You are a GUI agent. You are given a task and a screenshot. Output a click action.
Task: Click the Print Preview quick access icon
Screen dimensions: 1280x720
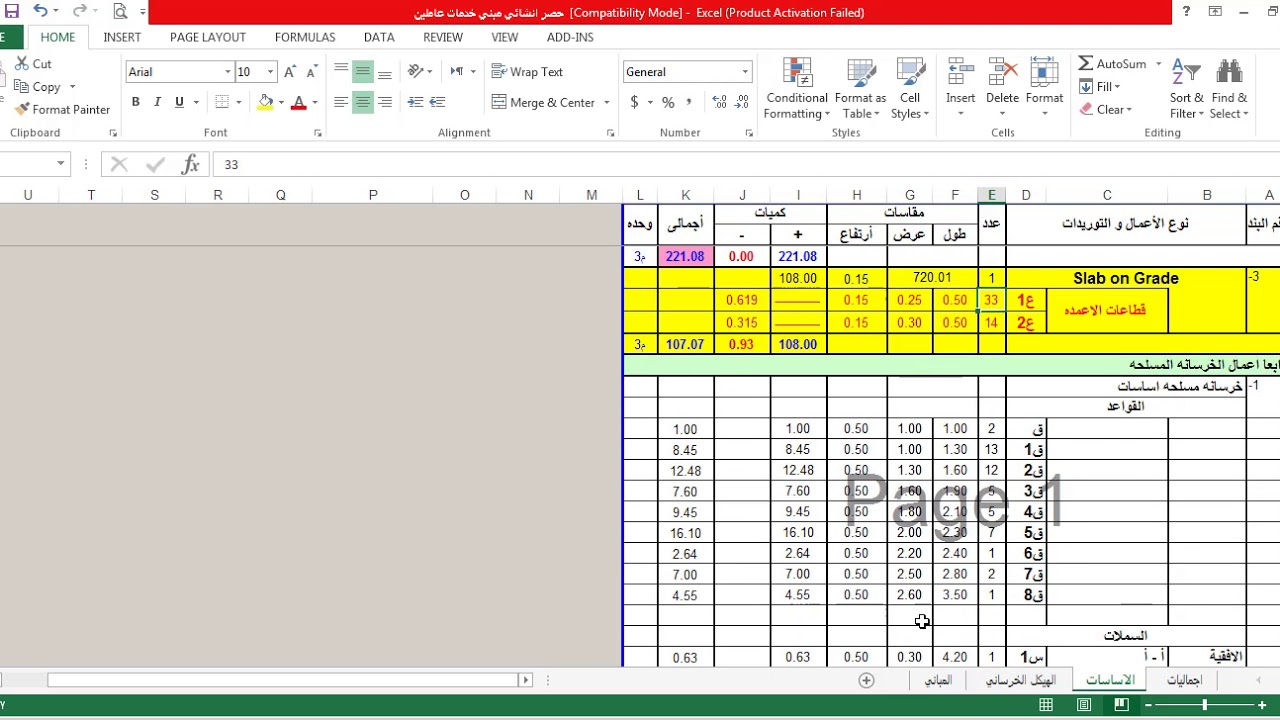[120, 12]
